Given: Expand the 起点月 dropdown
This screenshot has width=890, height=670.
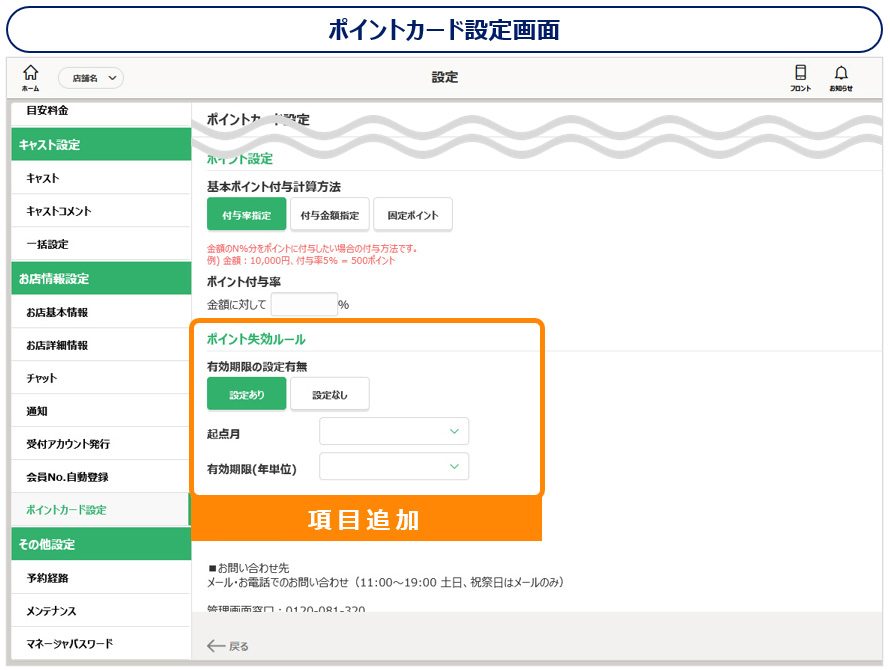Looking at the screenshot, I should [x=394, y=431].
